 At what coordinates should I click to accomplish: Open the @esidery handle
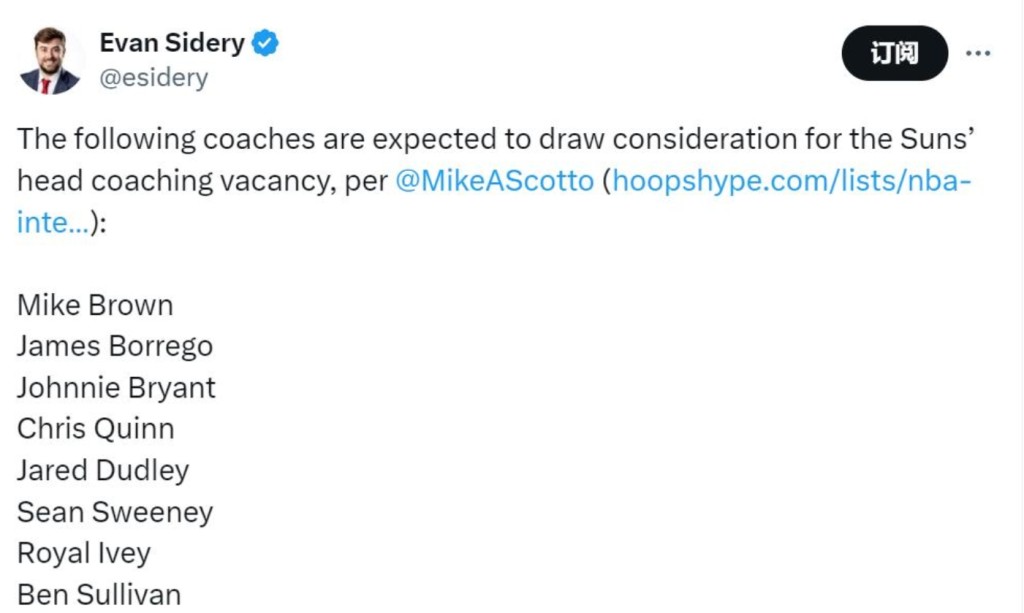pyautogui.click(x=154, y=78)
